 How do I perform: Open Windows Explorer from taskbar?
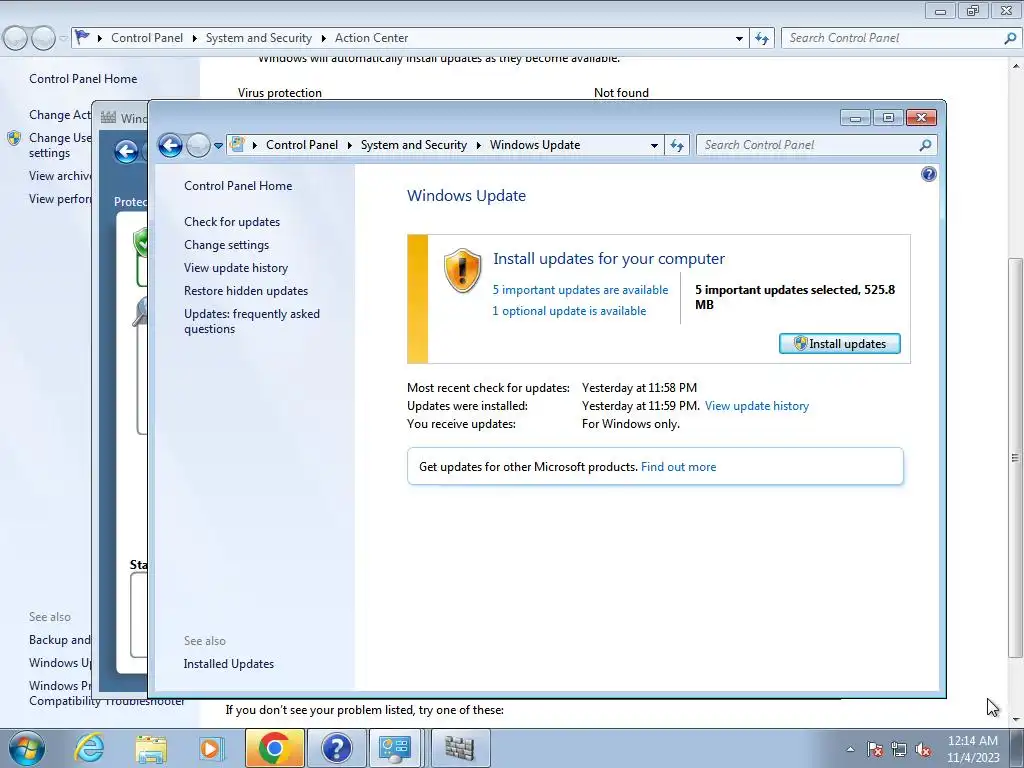coord(151,748)
